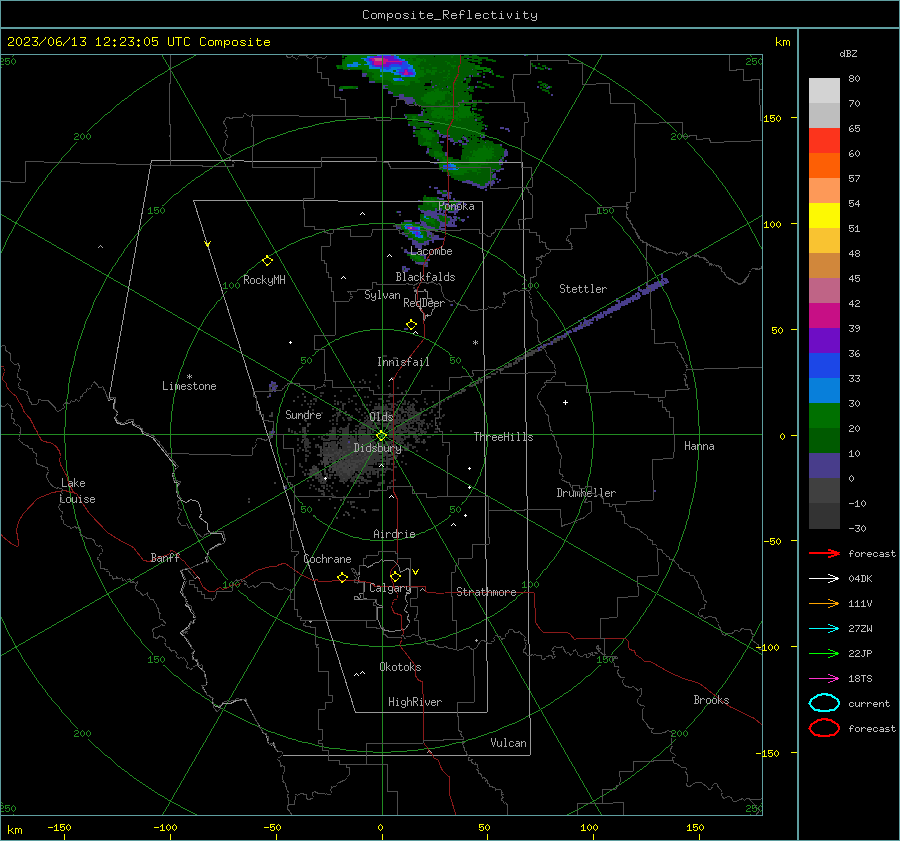Viewport: 900px width, 841px height.
Task: Pick the purple swatch above 36 dBZ
Action: pos(824,341)
